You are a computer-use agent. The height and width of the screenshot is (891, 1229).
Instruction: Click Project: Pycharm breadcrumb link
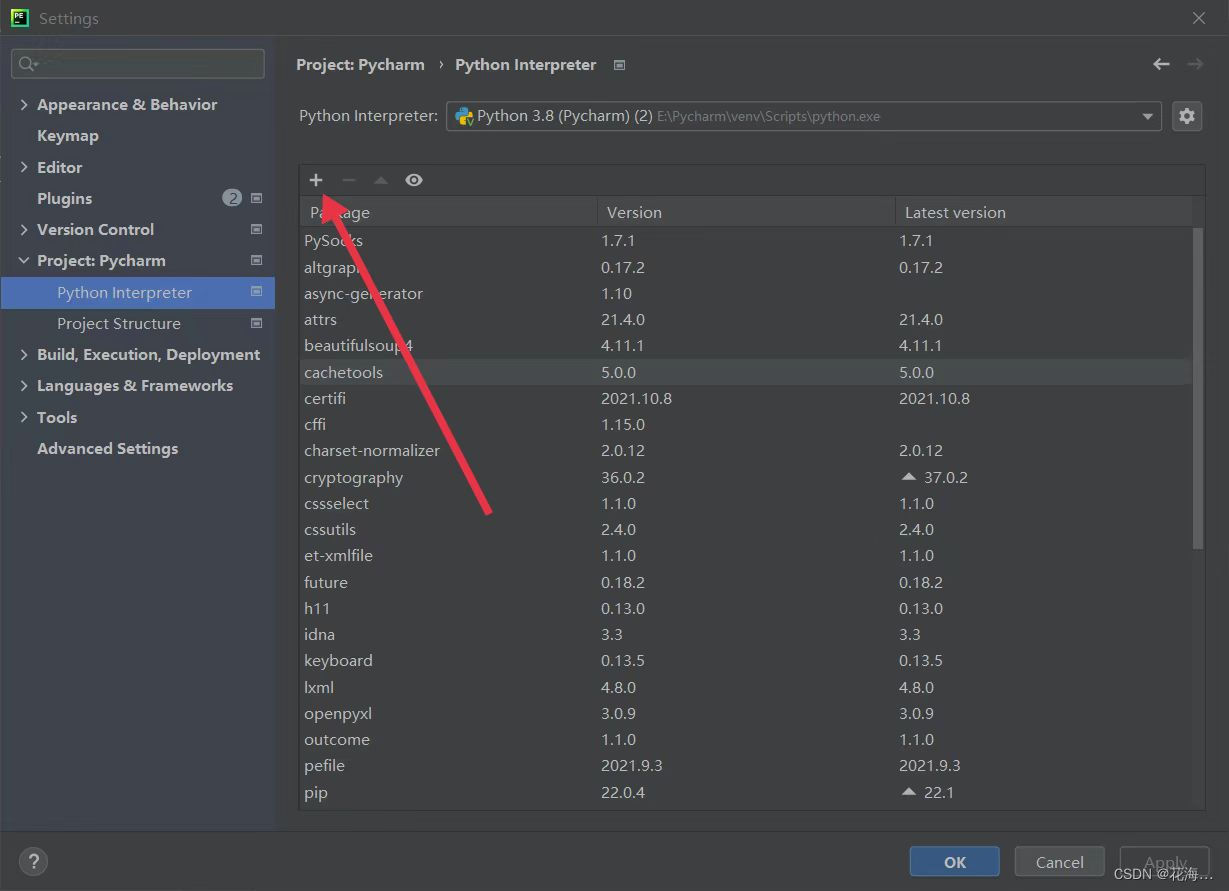360,64
